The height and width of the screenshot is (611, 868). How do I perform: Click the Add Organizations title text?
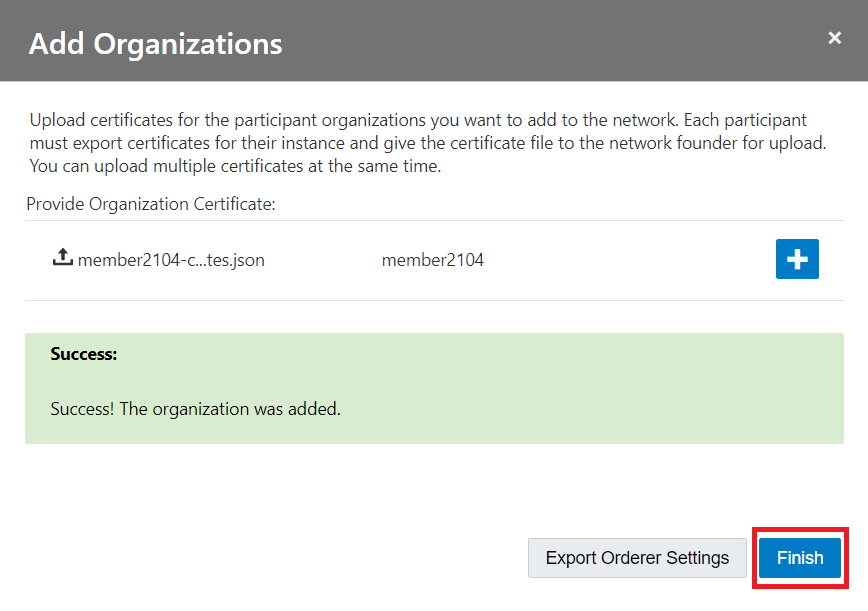(x=155, y=44)
